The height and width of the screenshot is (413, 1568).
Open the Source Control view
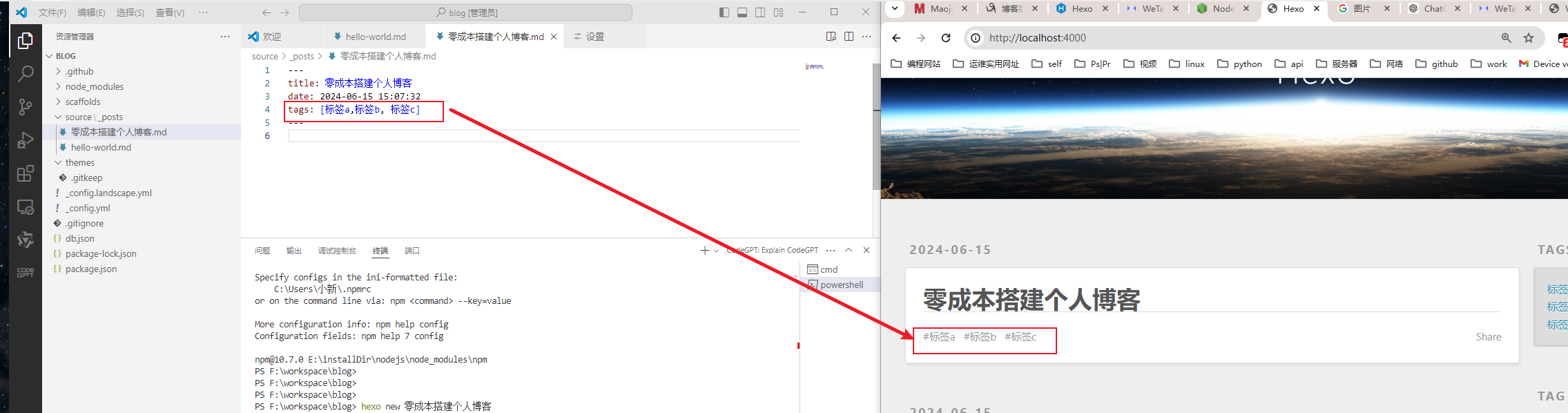(x=26, y=106)
